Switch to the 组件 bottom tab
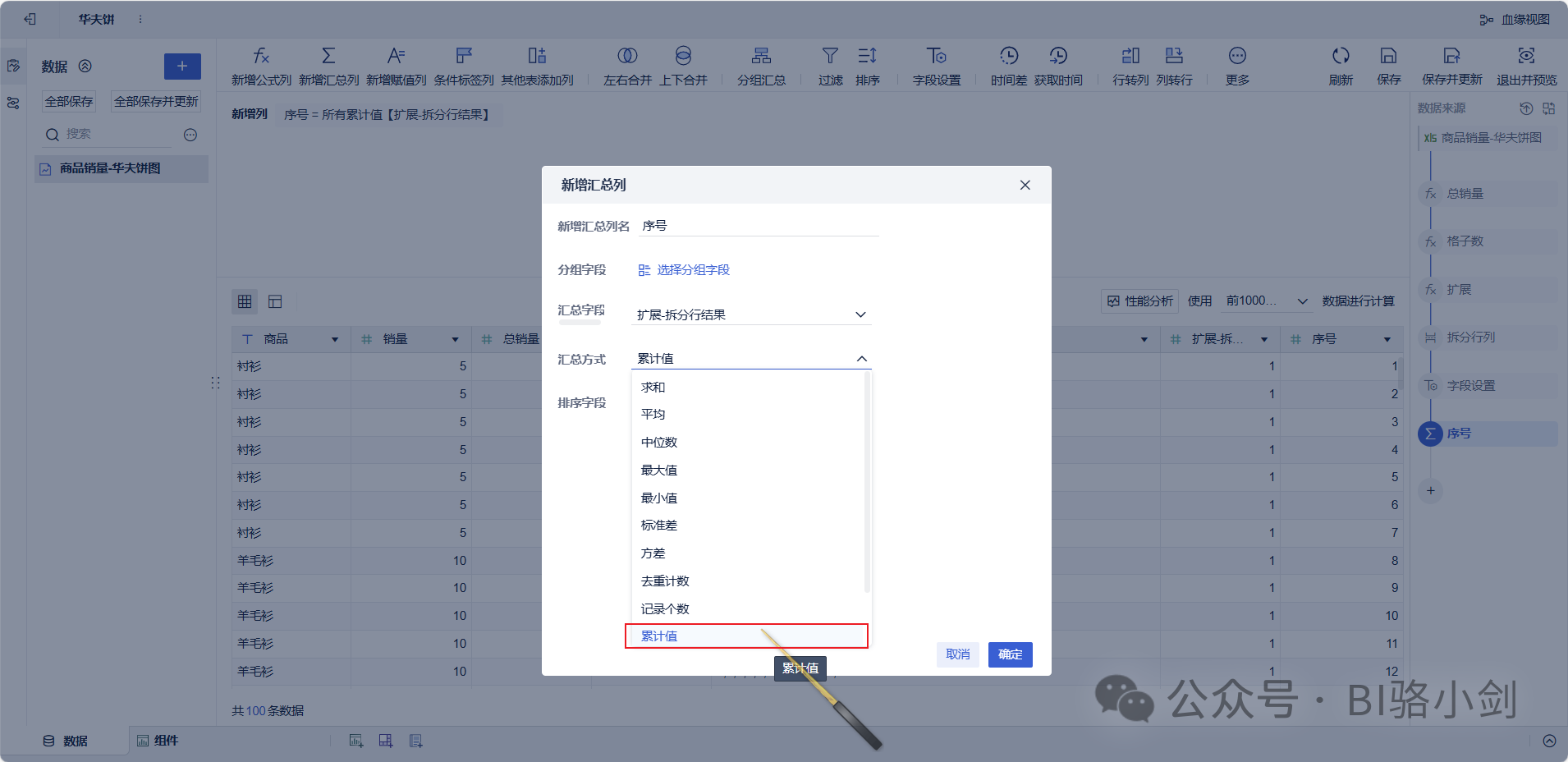Screen dimensions: 1568x762 pos(158,741)
